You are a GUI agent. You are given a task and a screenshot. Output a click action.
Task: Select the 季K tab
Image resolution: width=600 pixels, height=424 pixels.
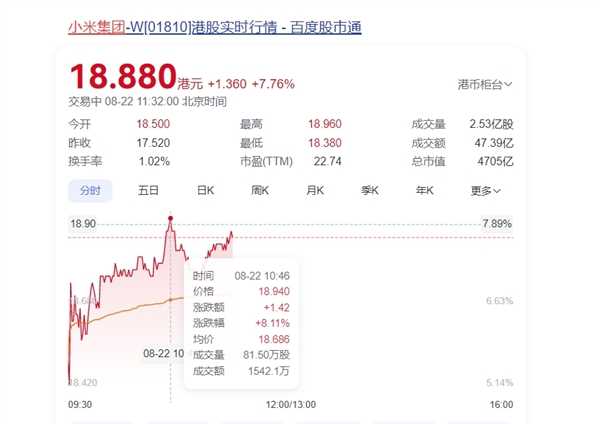(370, 190)
